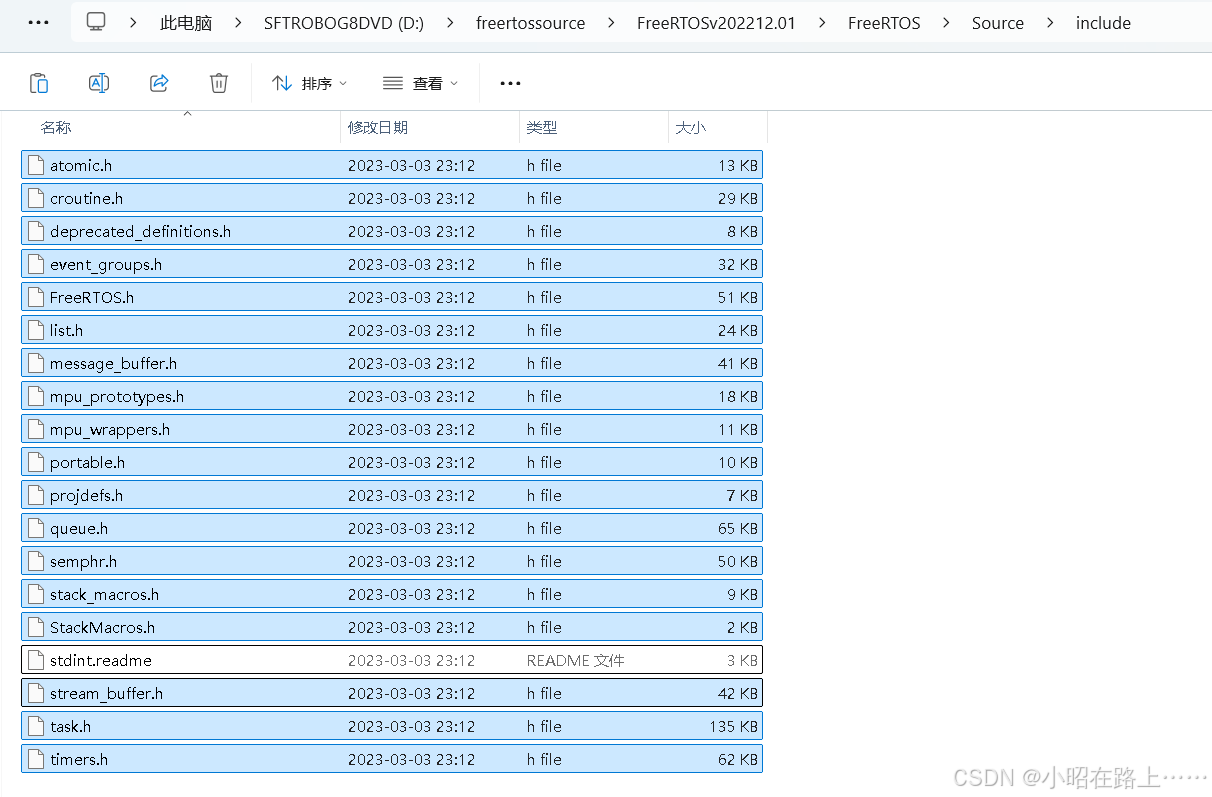The width and height of the screenshot is (1212, 797).
Task: Click the modified date of atomic.h
Action: (x=412, y=165)
